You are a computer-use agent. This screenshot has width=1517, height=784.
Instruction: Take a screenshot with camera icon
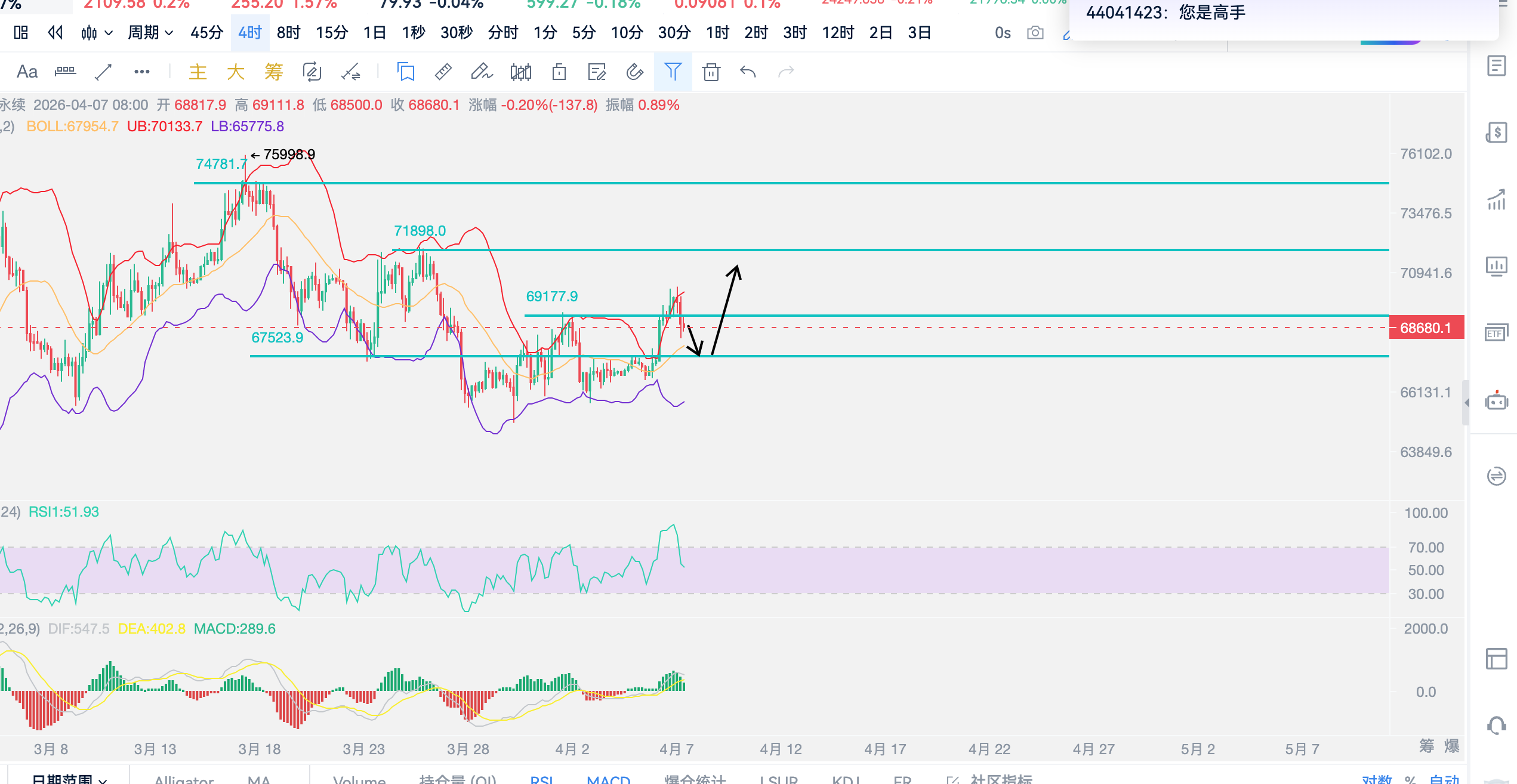(1035, 33)
